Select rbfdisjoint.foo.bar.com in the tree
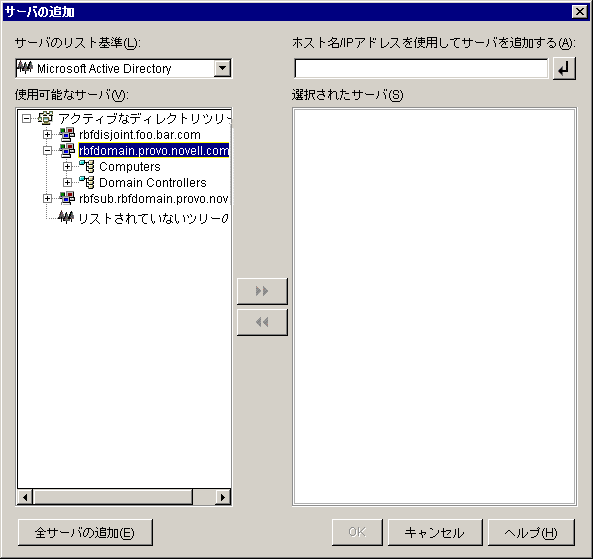This screenshot has height=559, width=593. point(140,135)
